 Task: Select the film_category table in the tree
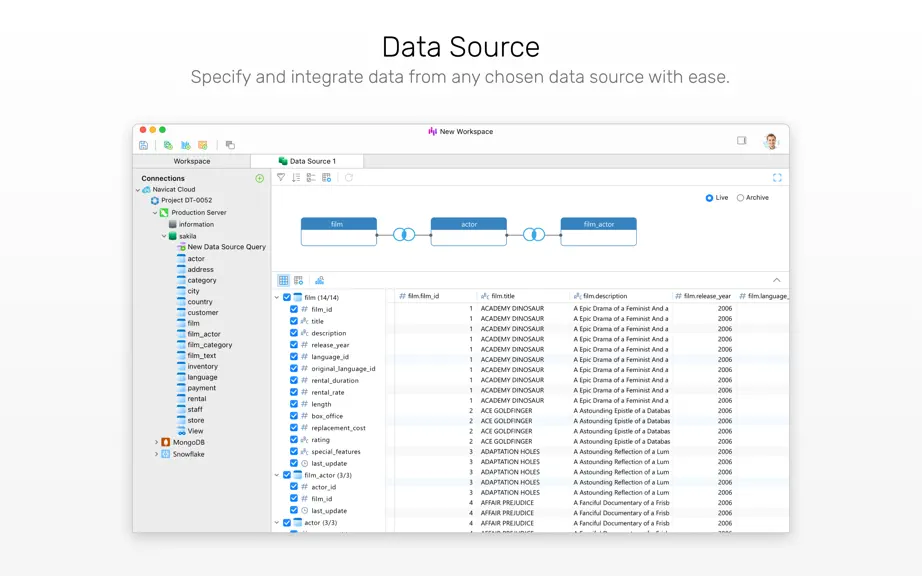click(x=209, y=345)
